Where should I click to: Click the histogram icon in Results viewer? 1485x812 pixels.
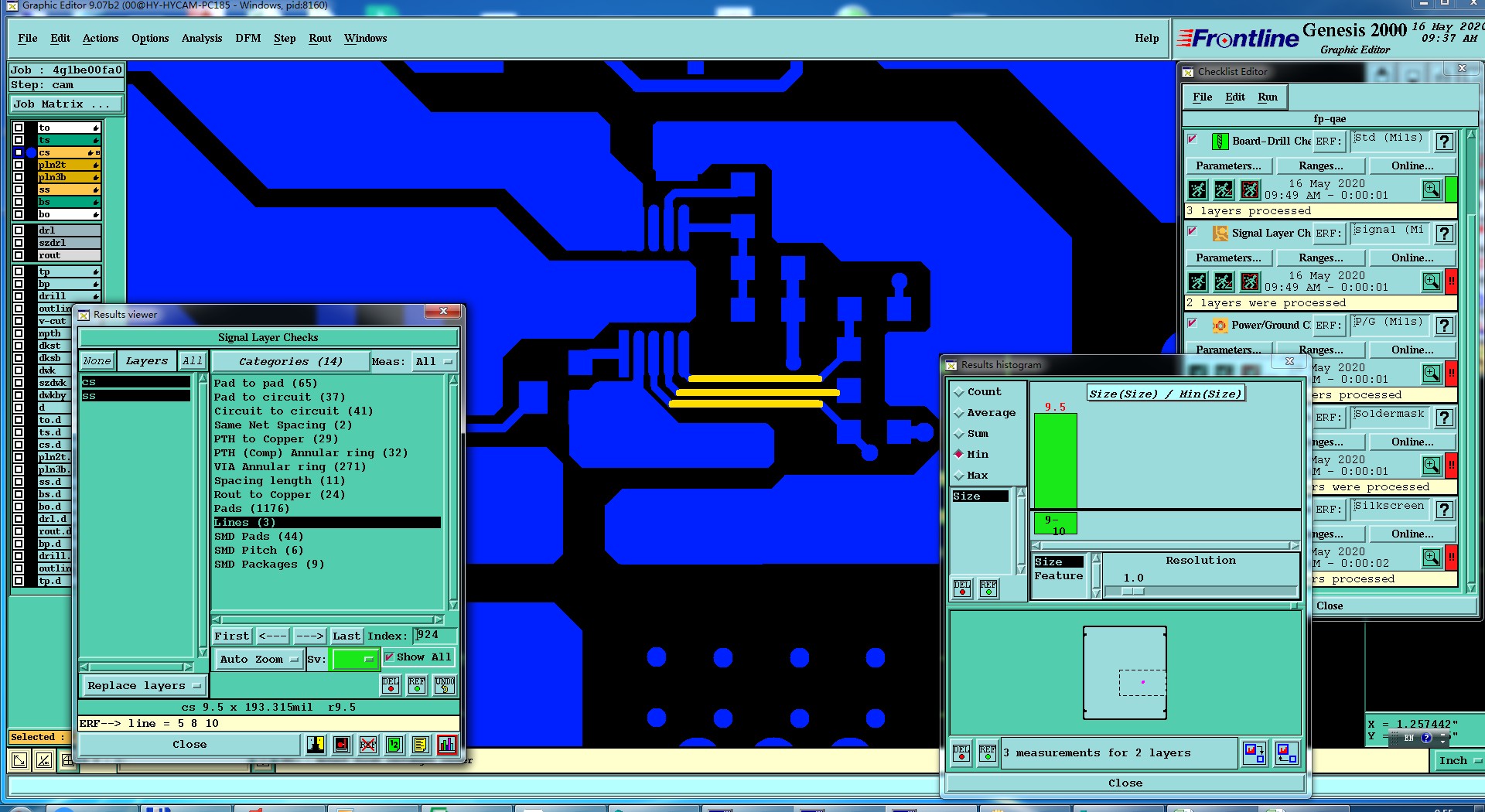click(447, 745)
